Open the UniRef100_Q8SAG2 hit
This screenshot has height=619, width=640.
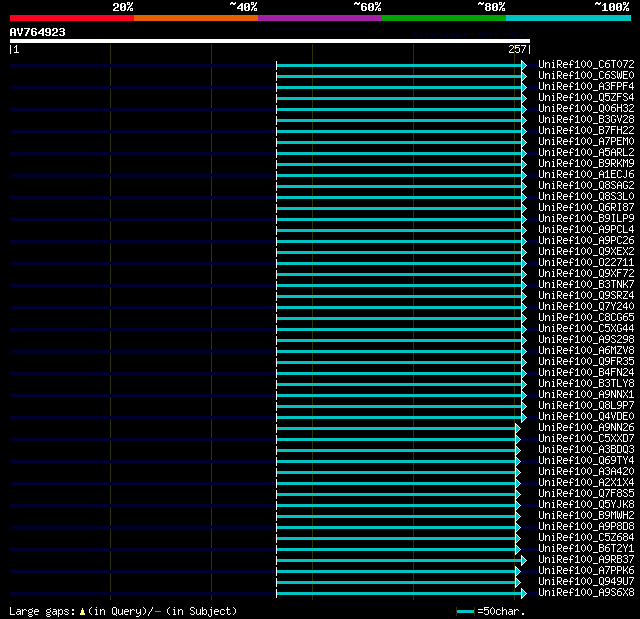tap(586, 186)
